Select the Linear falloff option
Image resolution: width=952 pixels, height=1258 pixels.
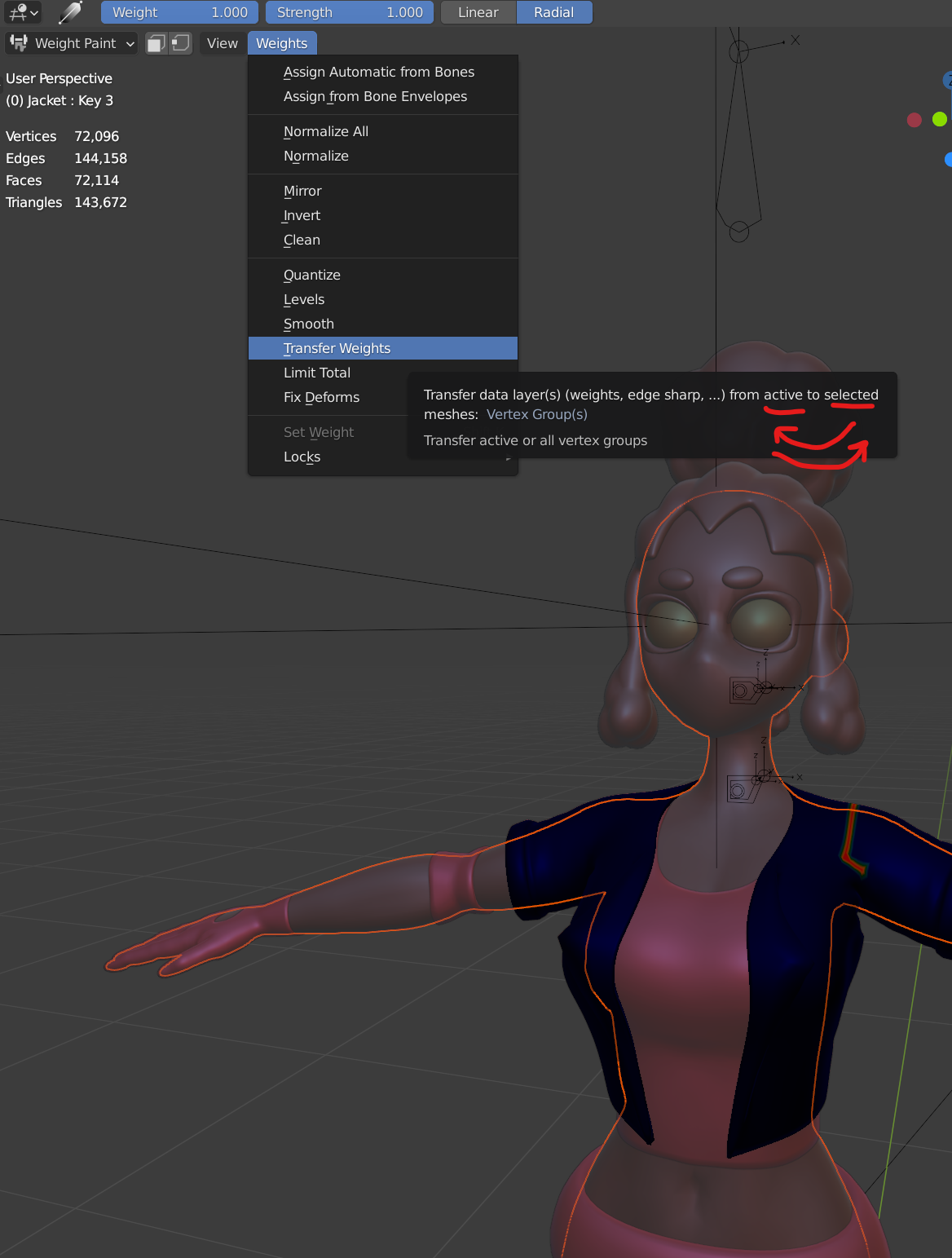coord(478,12)
